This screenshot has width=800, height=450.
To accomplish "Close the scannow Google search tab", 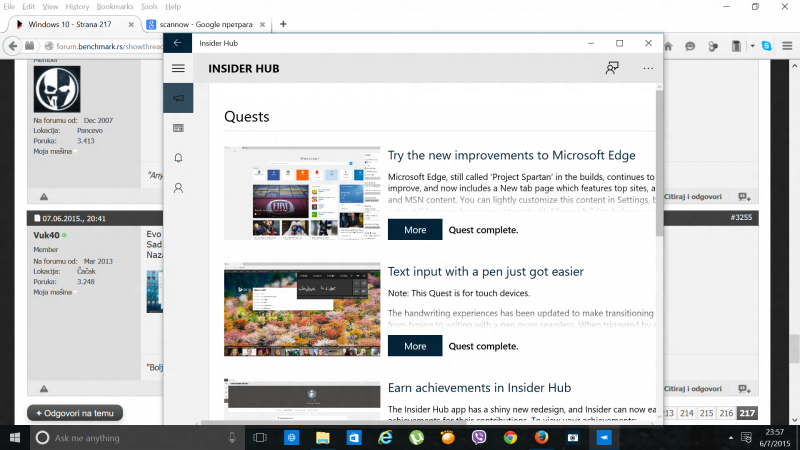I will click(x=262, y=24).
